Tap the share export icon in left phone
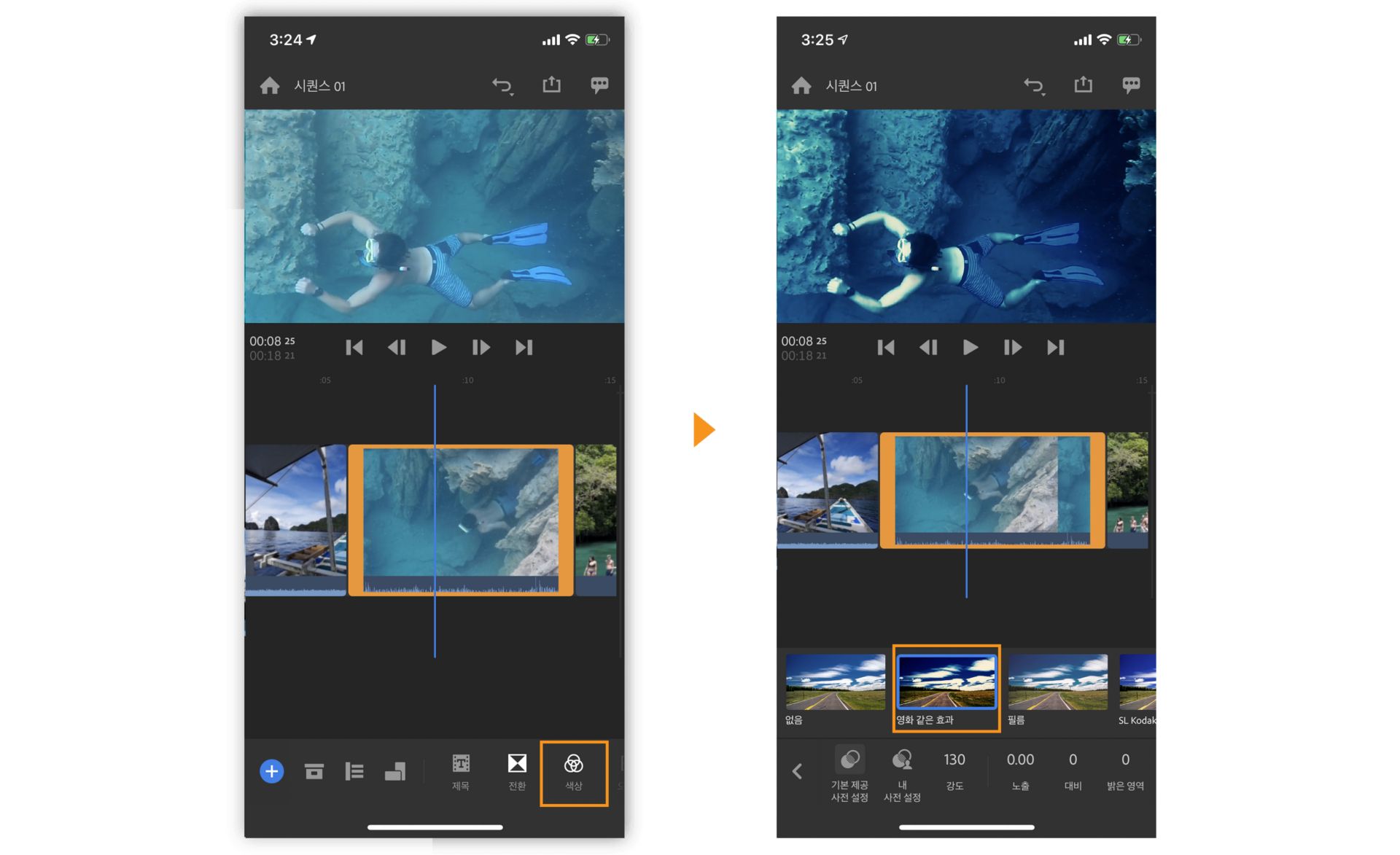Image resolution: width=1400 pixels, height=855 pixels. [x=551, y=85]
